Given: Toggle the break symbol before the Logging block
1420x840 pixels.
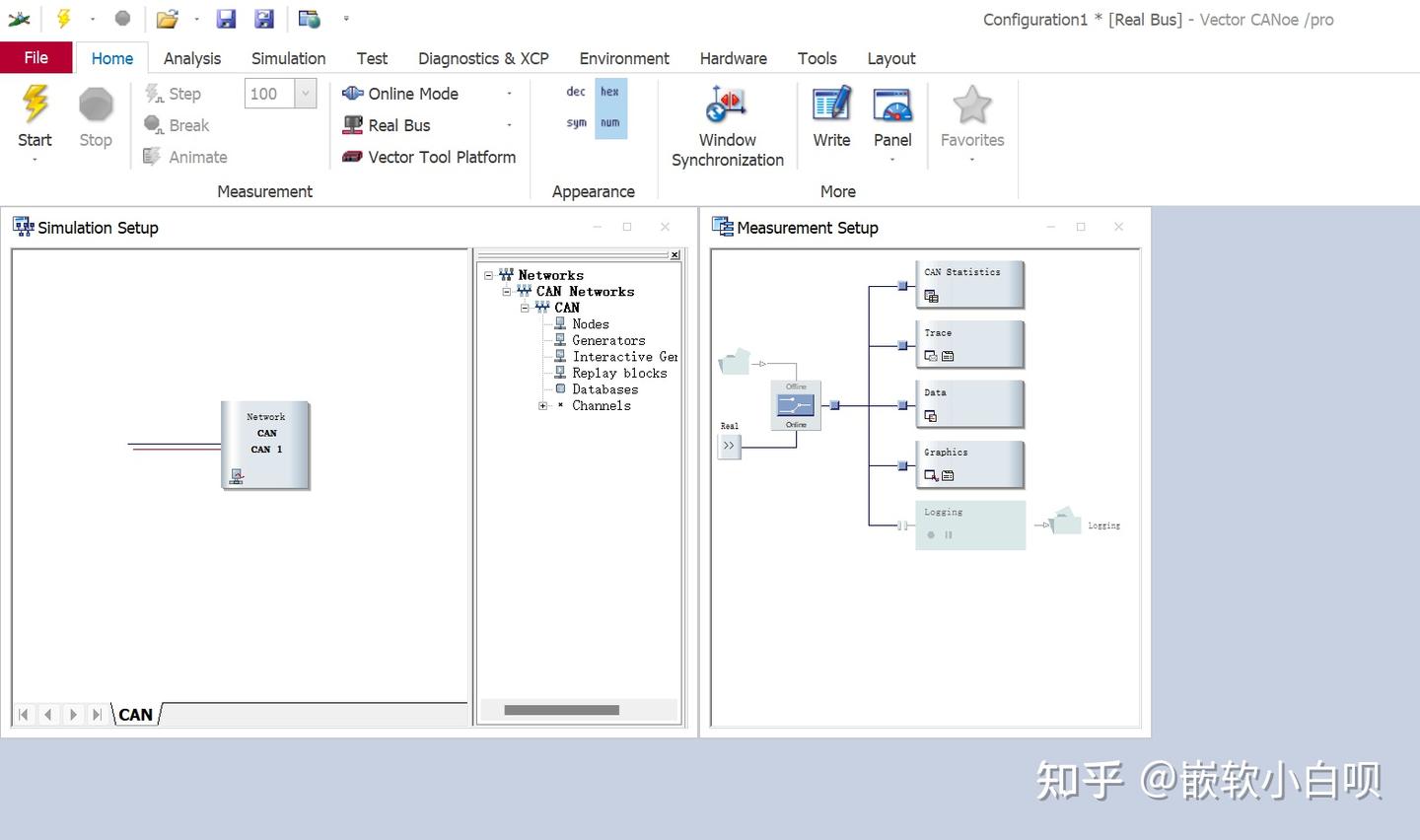Looking at the screenshot, I should click(x=902, y=525).
